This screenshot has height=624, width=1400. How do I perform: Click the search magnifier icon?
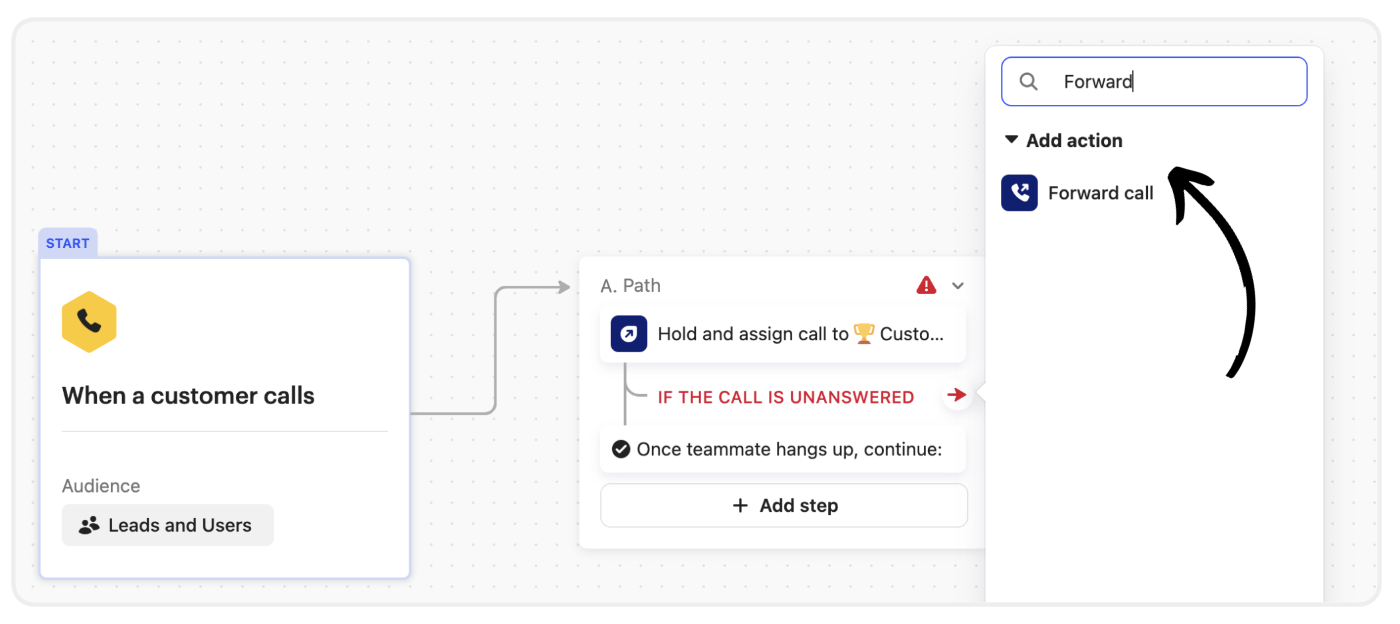click(1028, 82)
